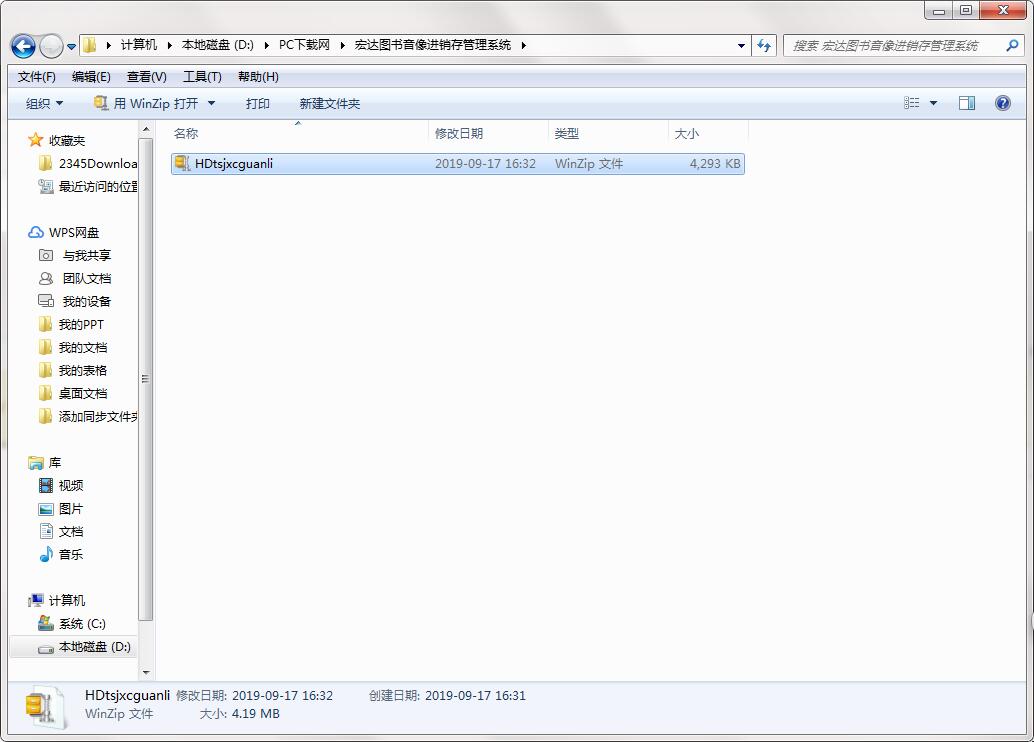Expand the 用 WinZip 打开 dropdown arrow
1034x742 pixels.
[212, 103]
